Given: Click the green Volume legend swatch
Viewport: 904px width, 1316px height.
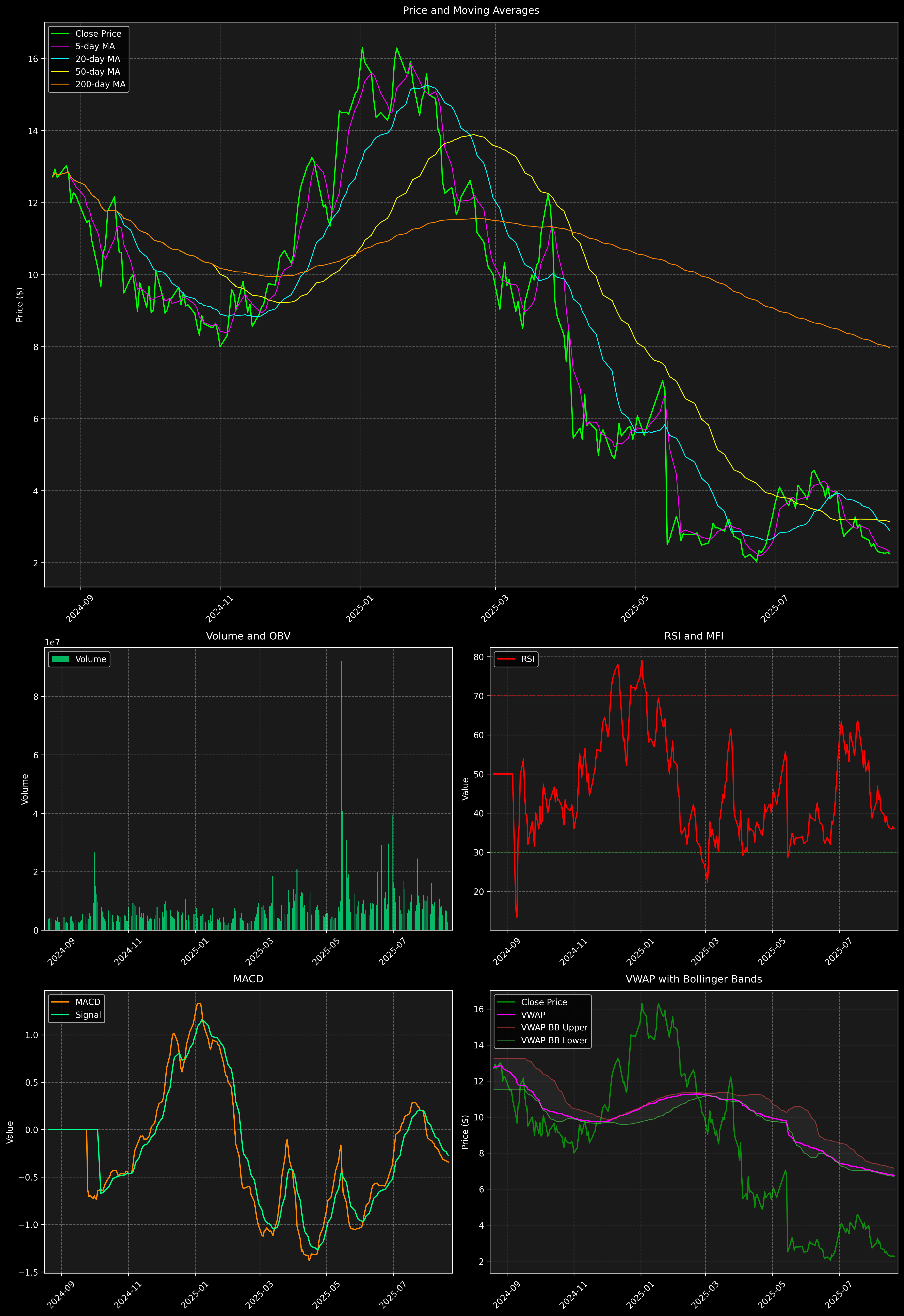Looking at the screenshot, I should [60, 659].
